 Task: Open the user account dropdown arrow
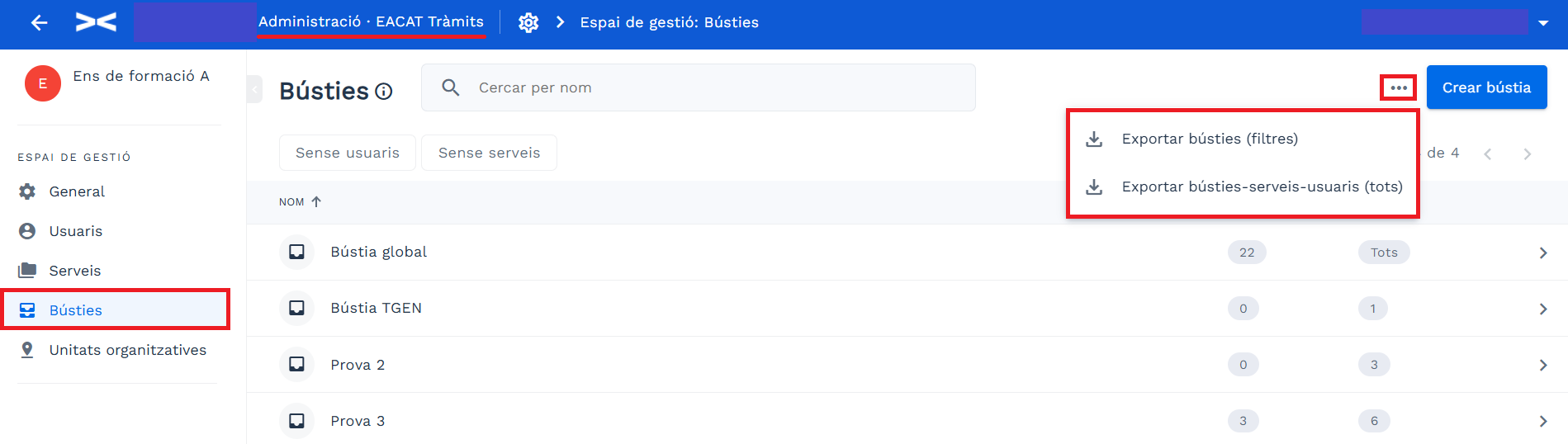(1543, 23)
